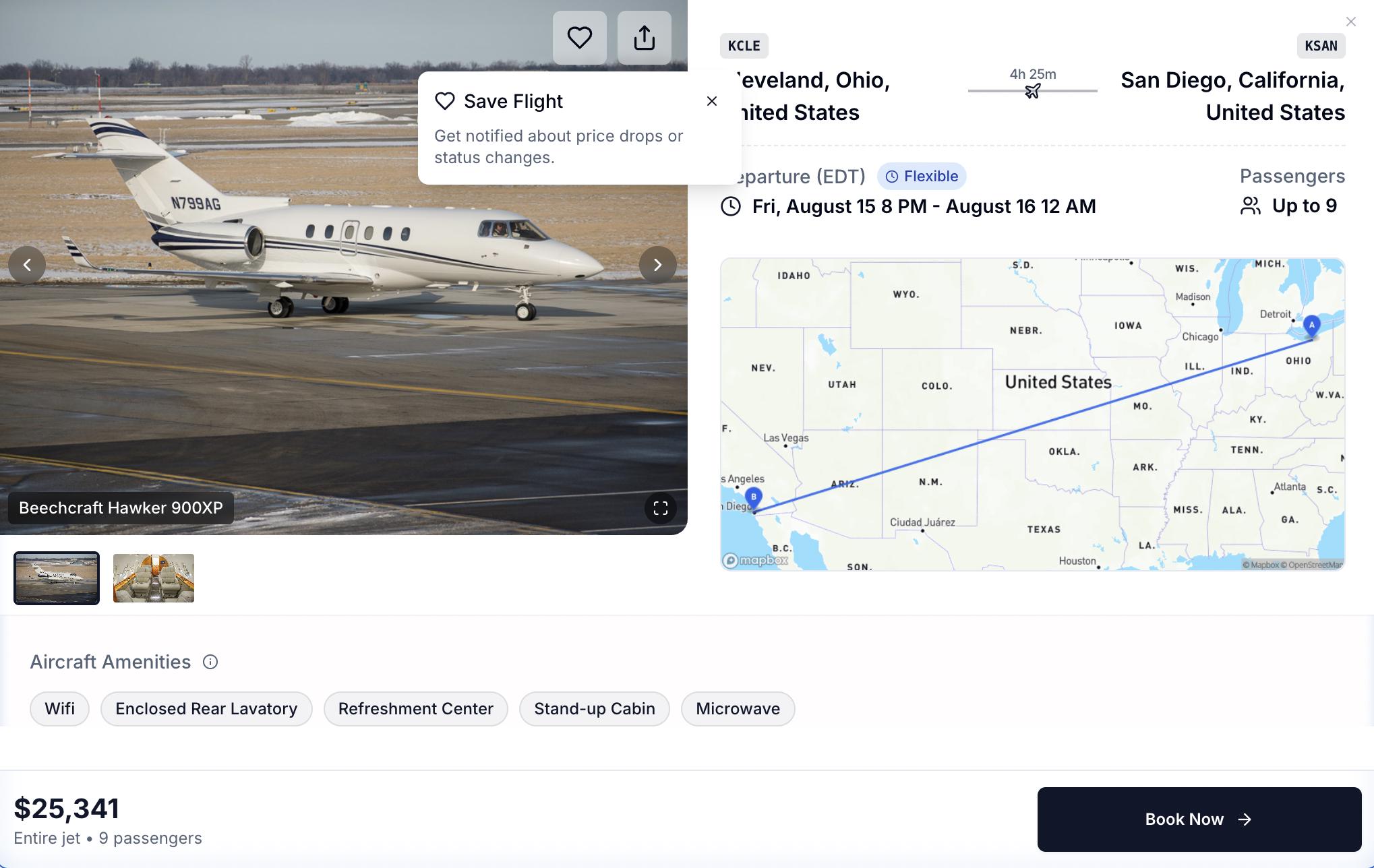
Task: Click the map marker A near Cleveland
Action: 1311,325
